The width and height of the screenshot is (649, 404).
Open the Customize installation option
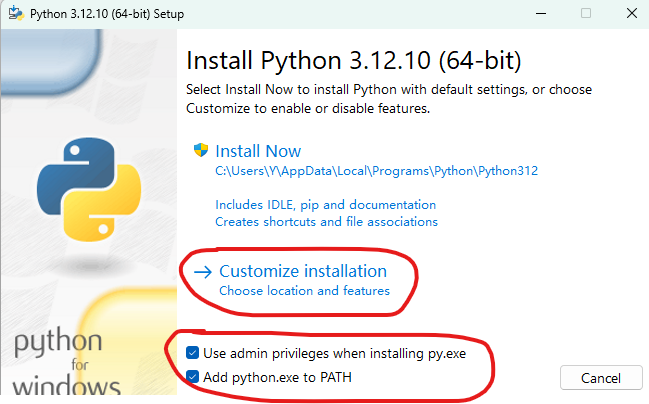(x=302, y=271)
